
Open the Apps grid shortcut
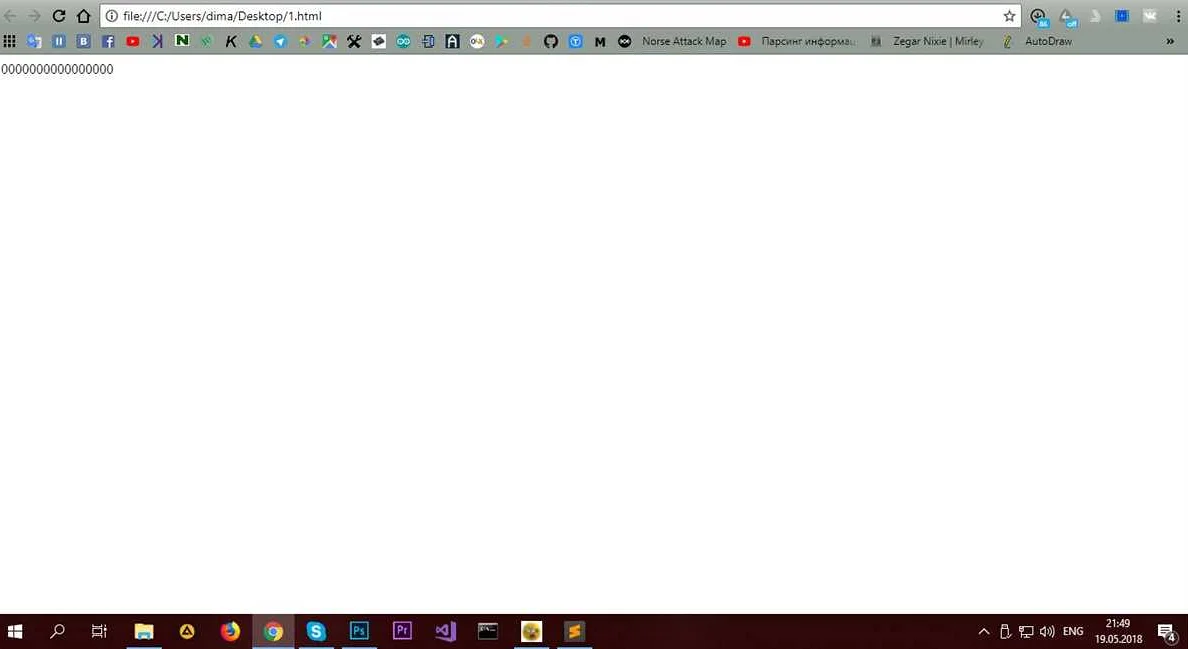coord(10,42)
